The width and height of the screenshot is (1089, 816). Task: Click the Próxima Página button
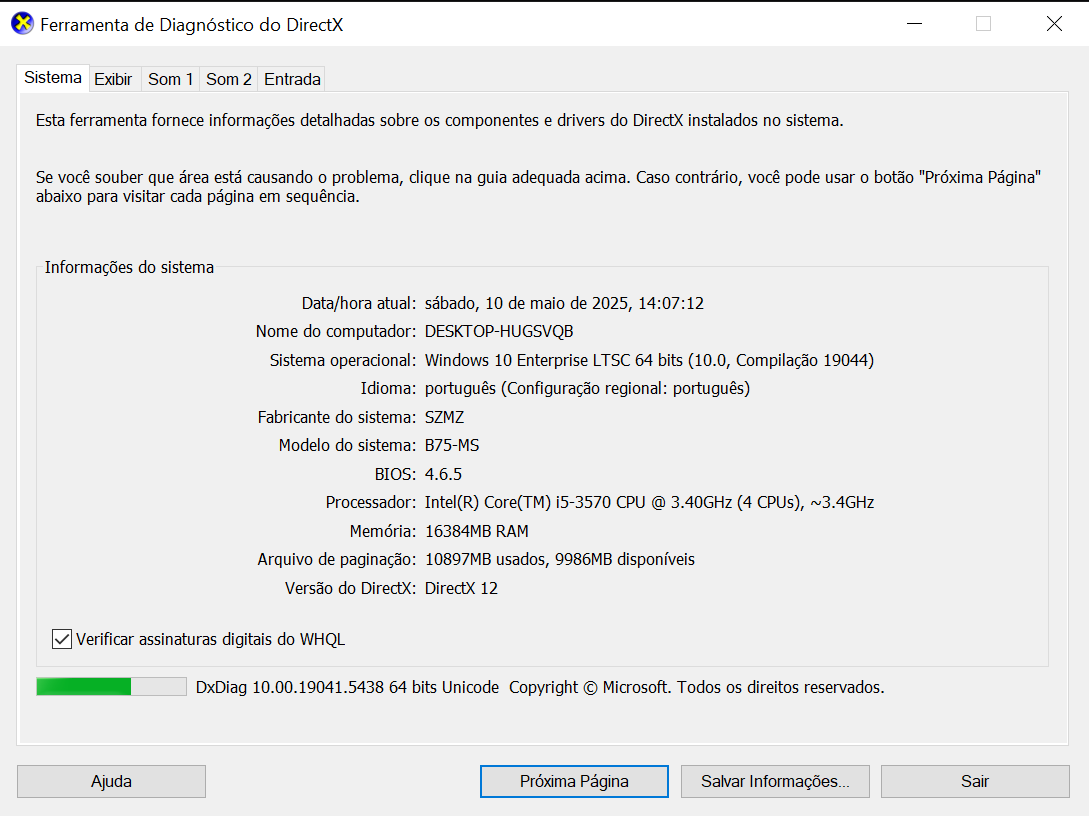(574, 781)
